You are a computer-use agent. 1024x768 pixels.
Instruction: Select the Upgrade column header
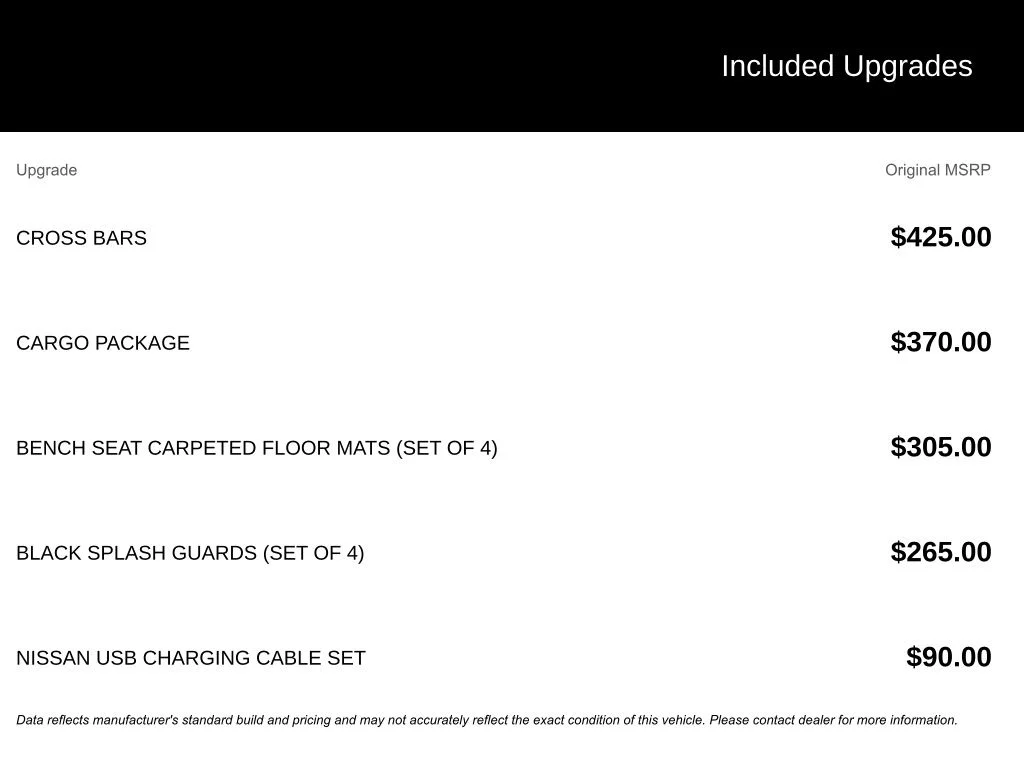tap(46, 170)
